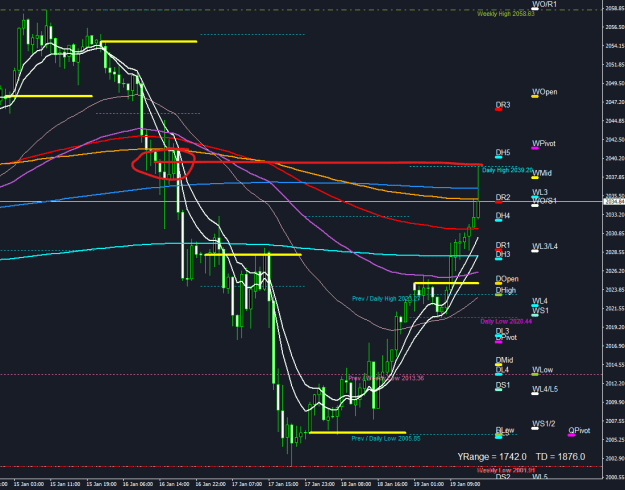Click the 2047.20 price scale value

point(615,102)
